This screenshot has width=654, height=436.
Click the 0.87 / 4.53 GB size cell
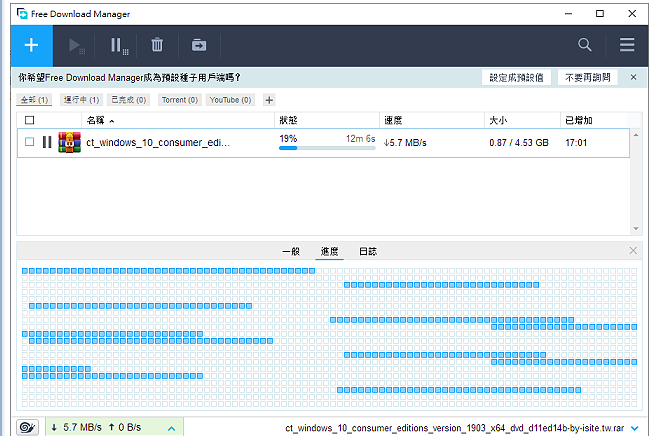pyautogui.click(x=519, y=143)
